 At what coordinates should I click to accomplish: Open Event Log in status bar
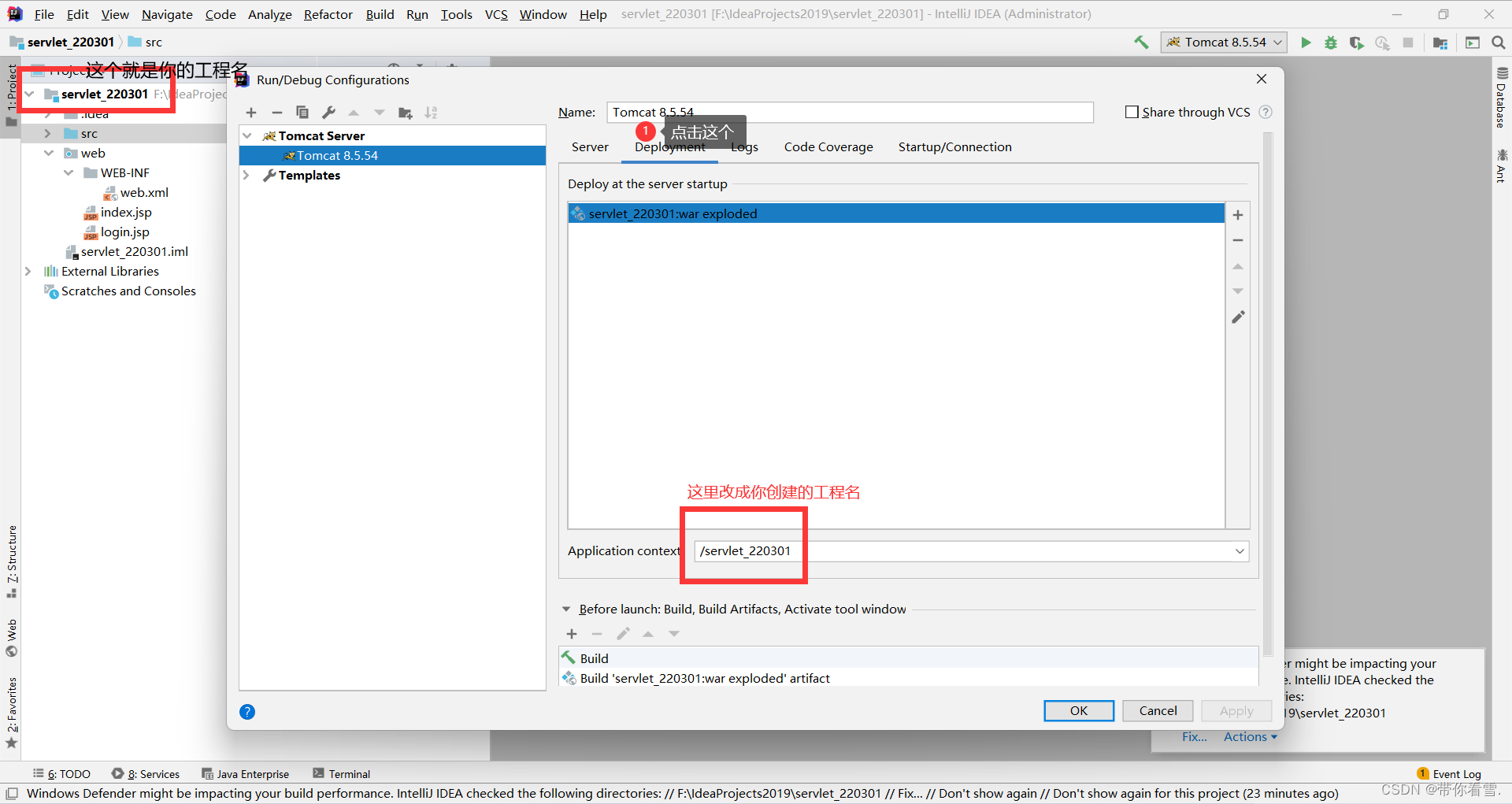point(1449,774)
